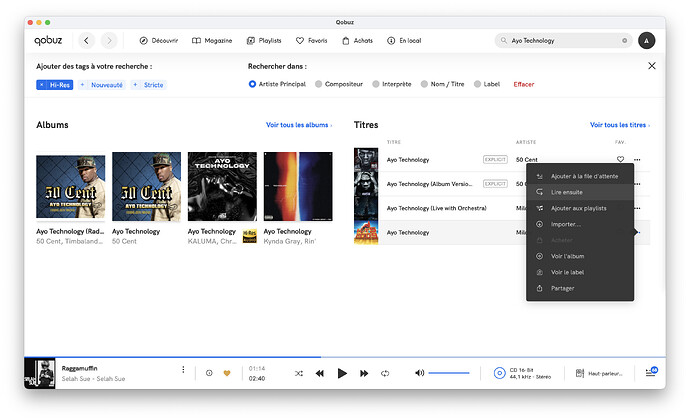Open the Playlists section
The width and height of the screenshot is (690, 420).
pyautogui.click(x=264, y=41)
